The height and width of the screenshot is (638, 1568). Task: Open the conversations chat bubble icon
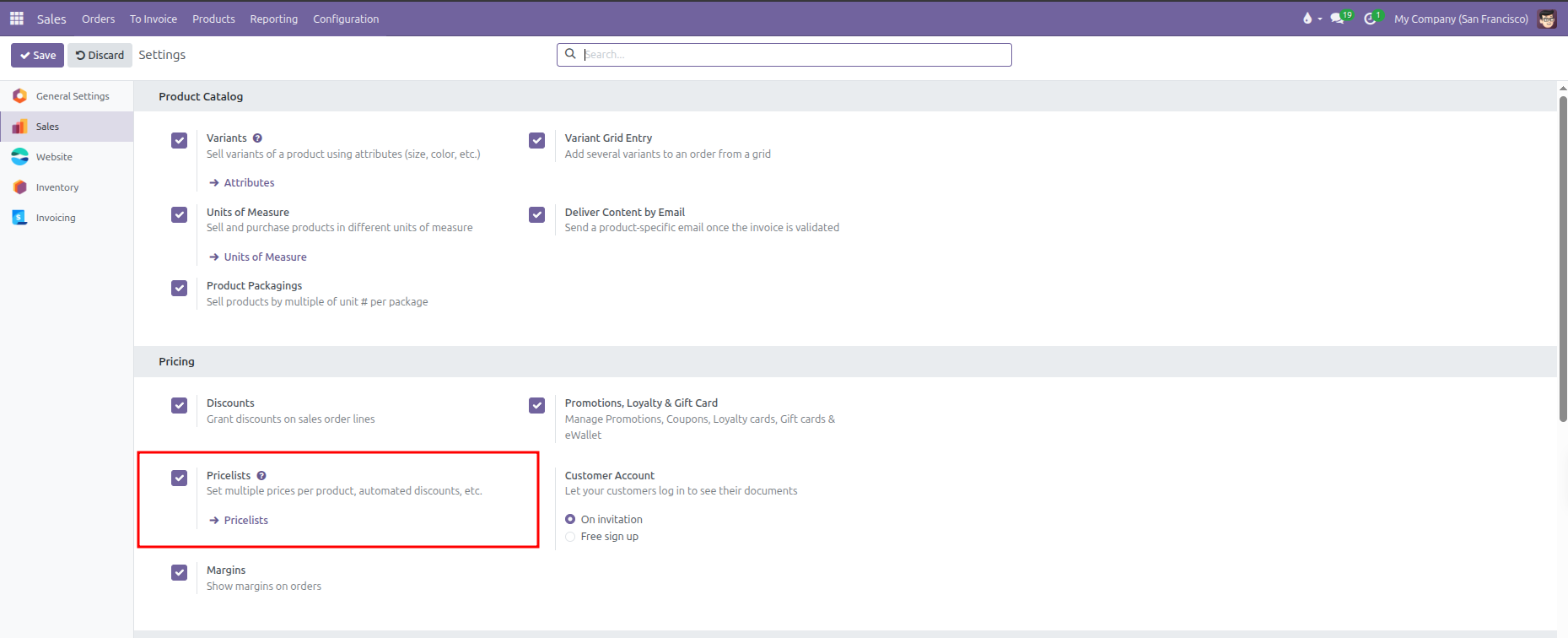click(x=1338, y=19)
